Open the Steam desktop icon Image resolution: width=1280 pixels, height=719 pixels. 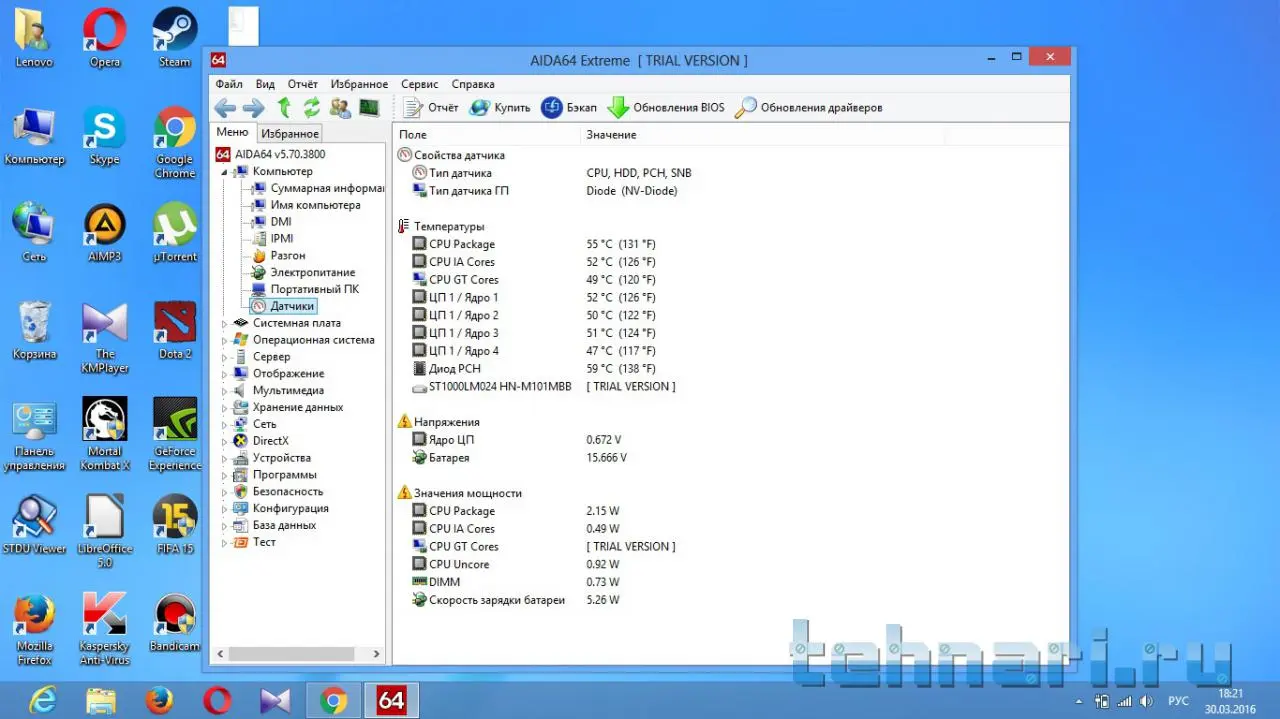[x=175, y=37]
